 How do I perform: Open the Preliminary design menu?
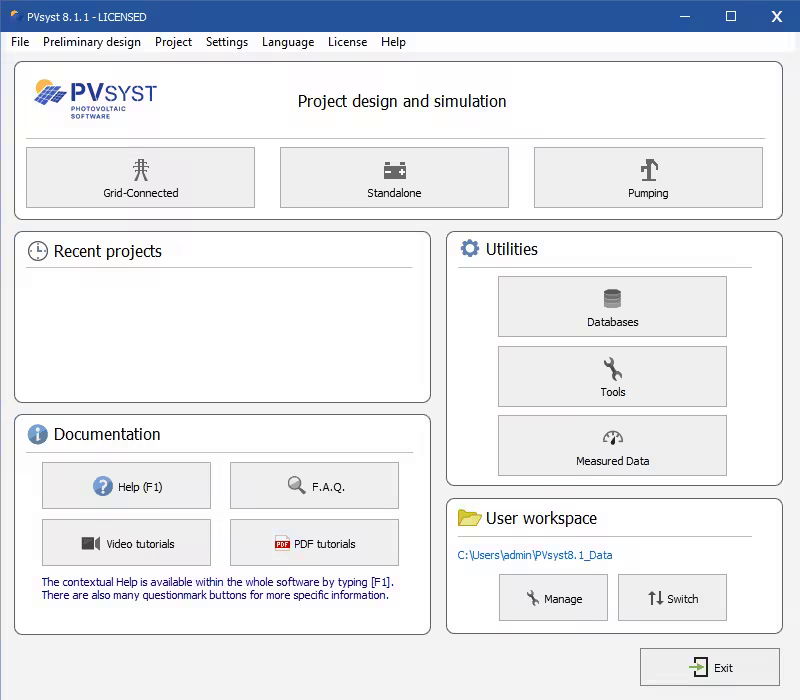tap(92, 42)
